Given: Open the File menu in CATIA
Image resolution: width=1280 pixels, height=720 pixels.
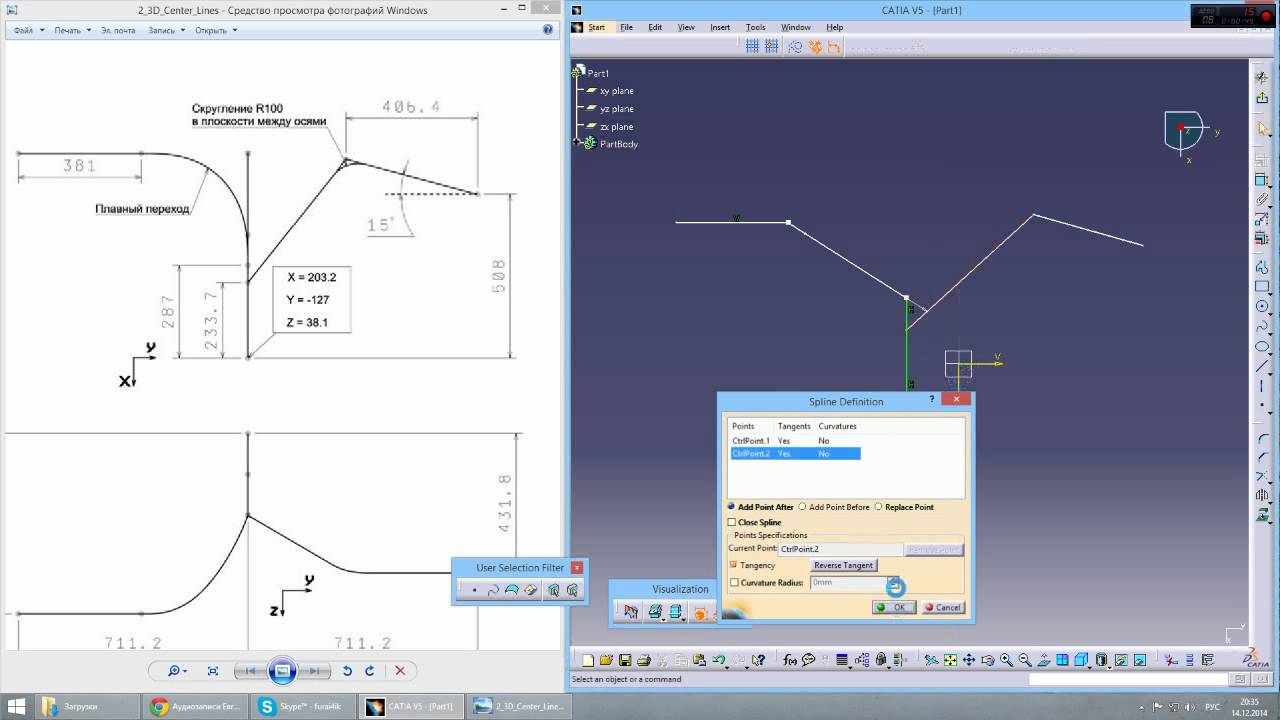Looking at the screenshot, I should click(x=626, y=27).
